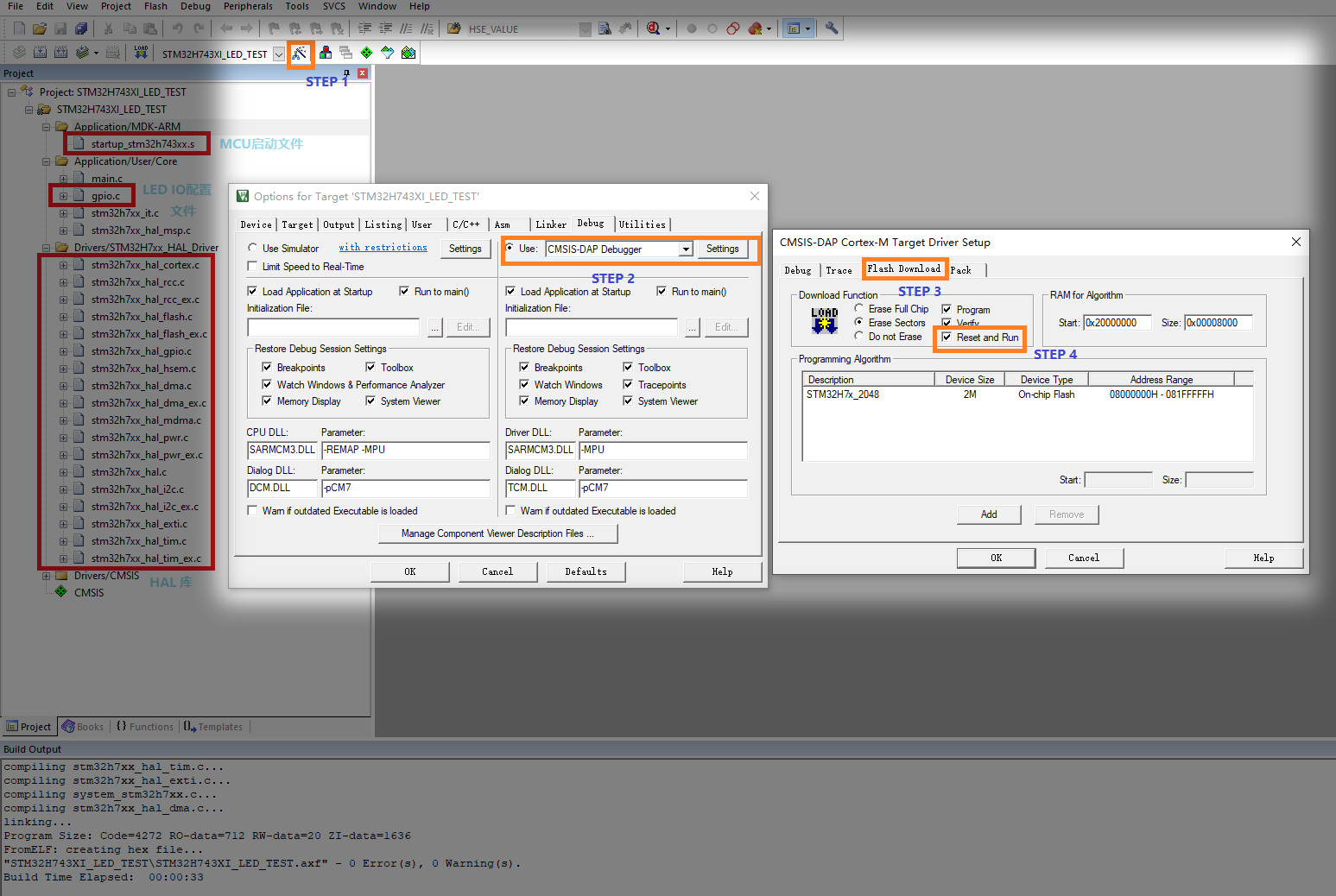1336x896 pixels.
Task: Switch to the C/C++ tab
Action: [466, 224]
